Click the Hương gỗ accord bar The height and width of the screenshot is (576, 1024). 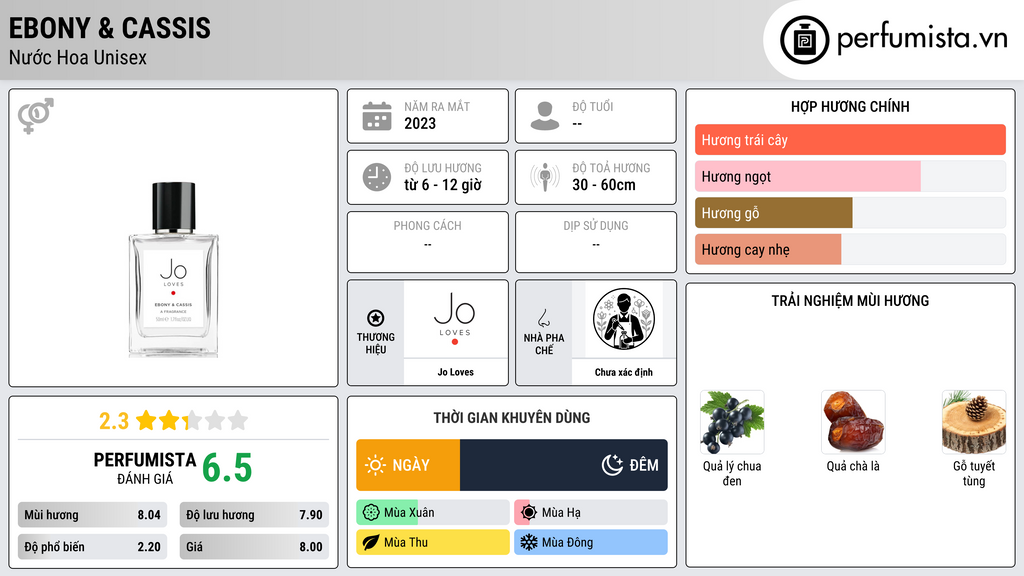click(x=850, y=213)
